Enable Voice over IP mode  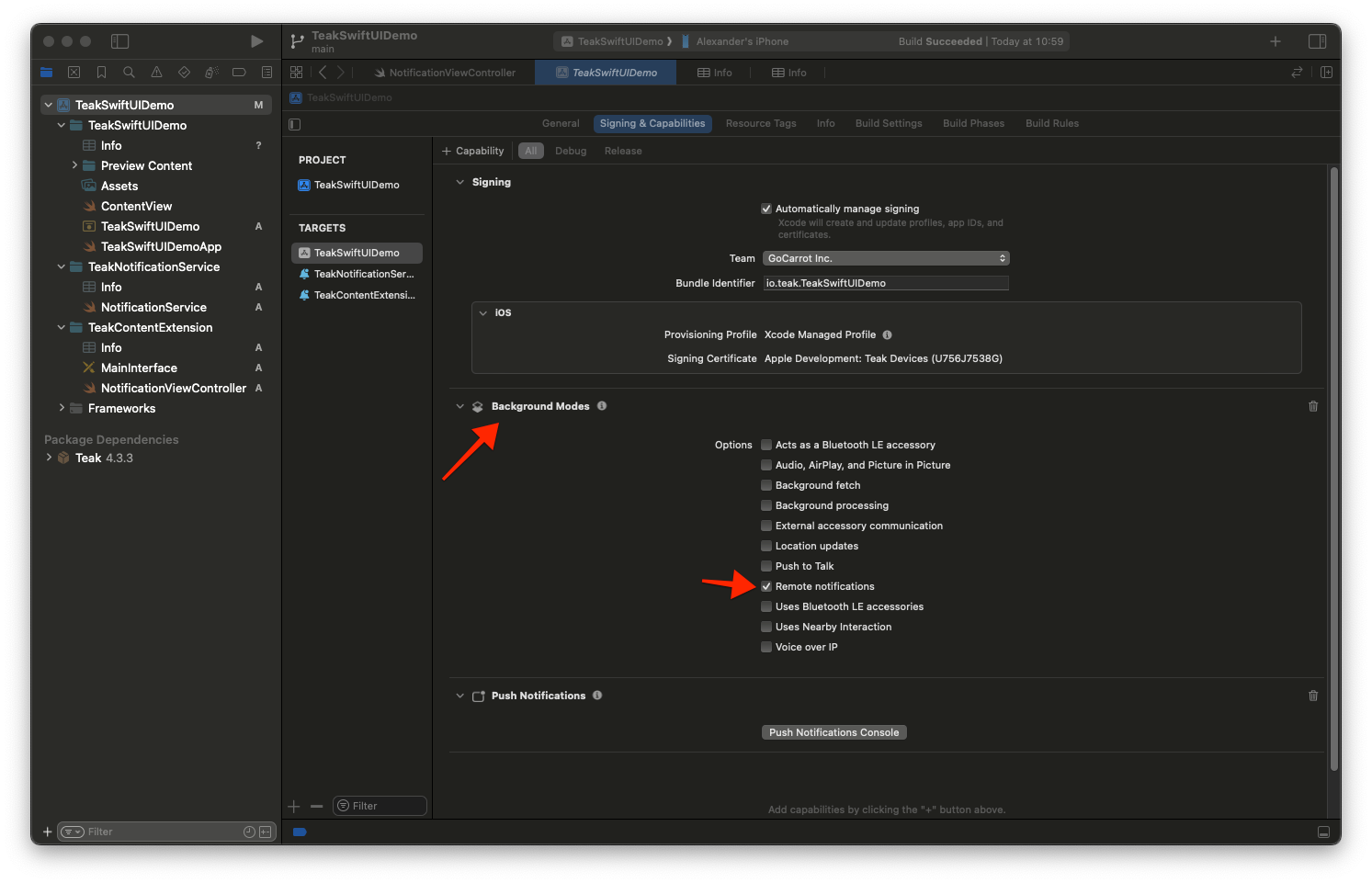(x=766, y=647)
